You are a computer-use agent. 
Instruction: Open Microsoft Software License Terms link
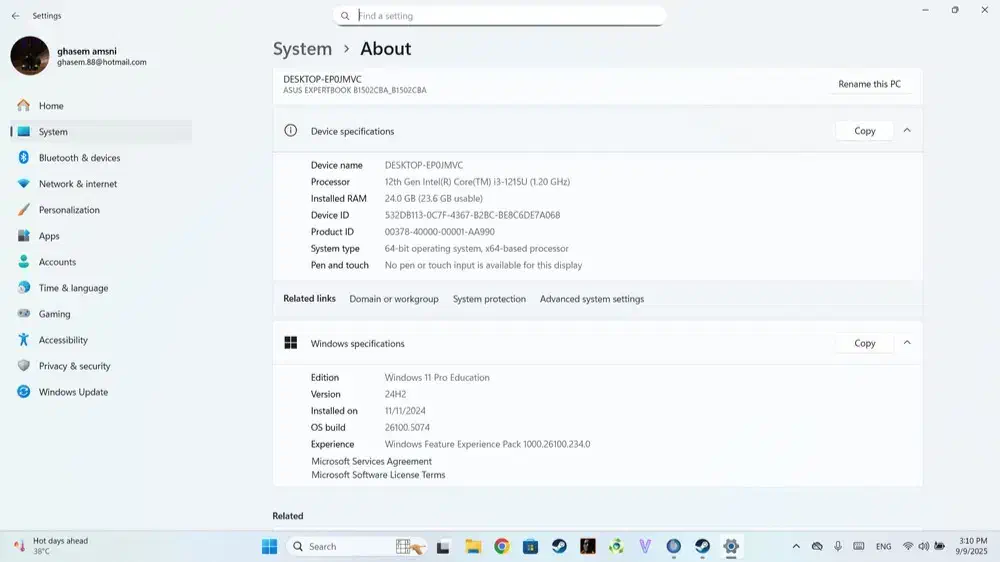(378, 475)
